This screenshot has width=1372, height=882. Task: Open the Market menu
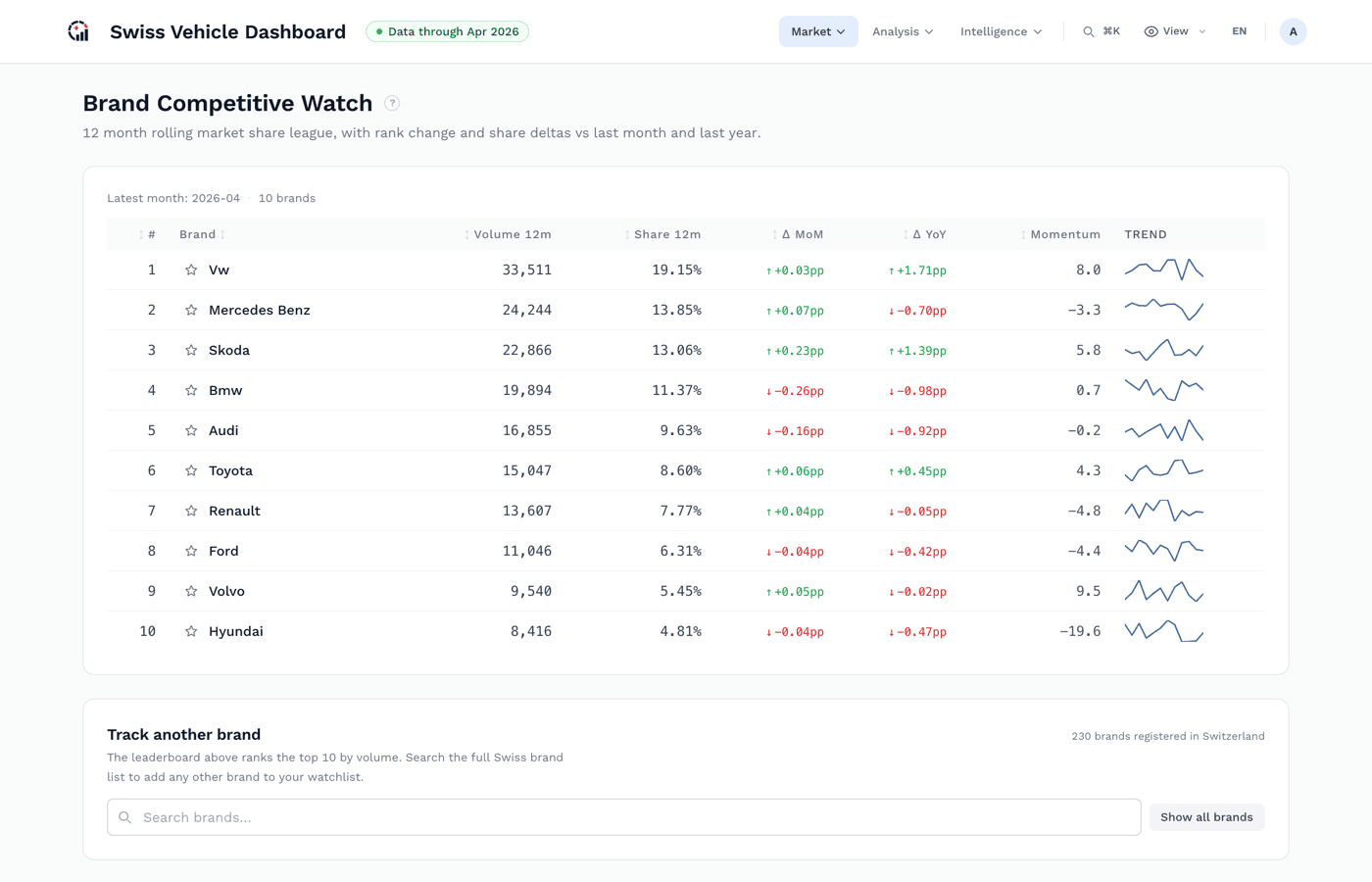coord(818,31)
